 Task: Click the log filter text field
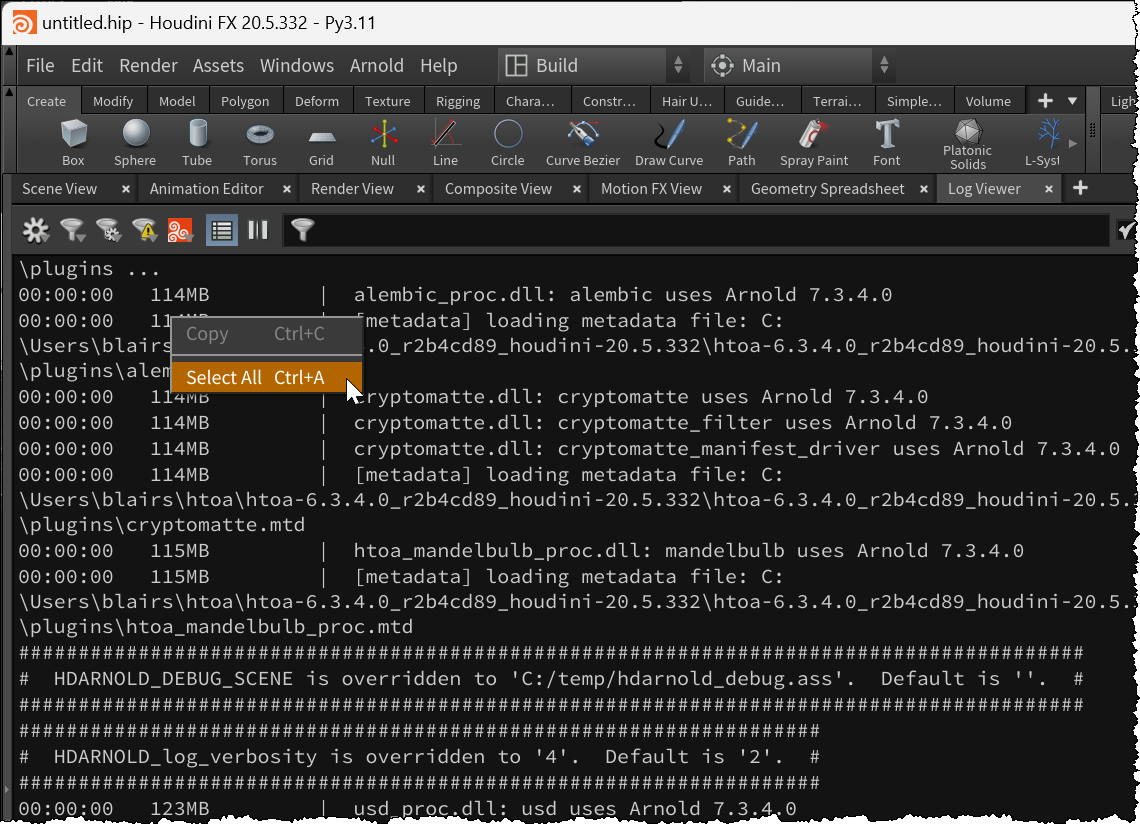(700, 231)
